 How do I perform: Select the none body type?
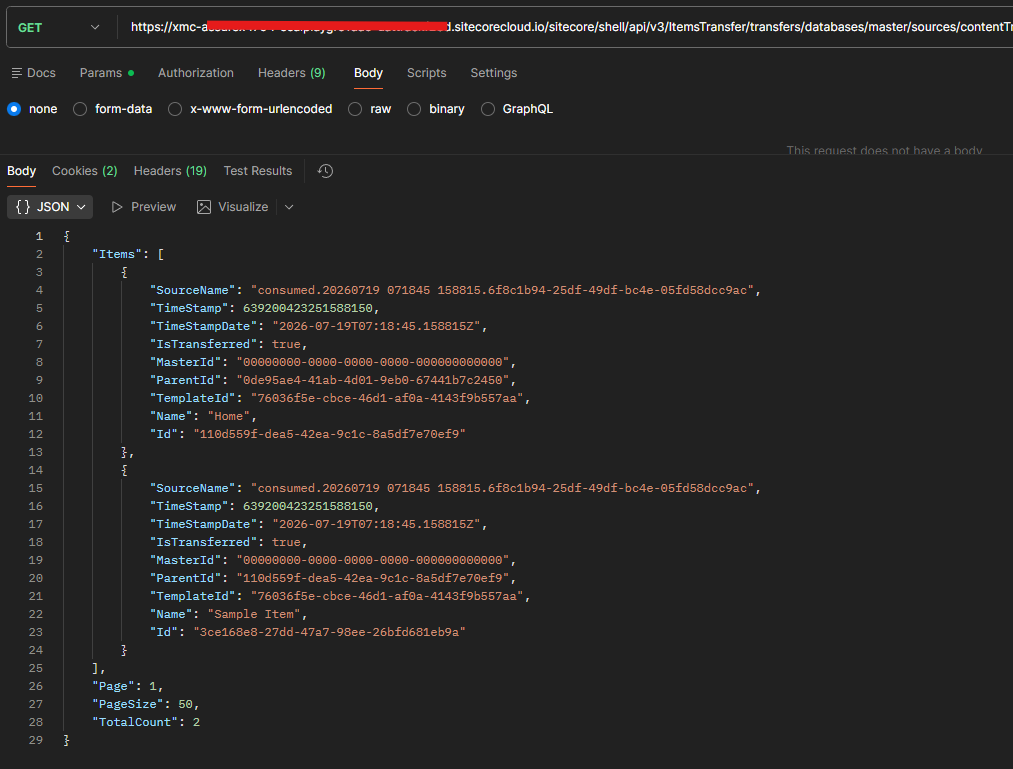[x=14, y=109]
